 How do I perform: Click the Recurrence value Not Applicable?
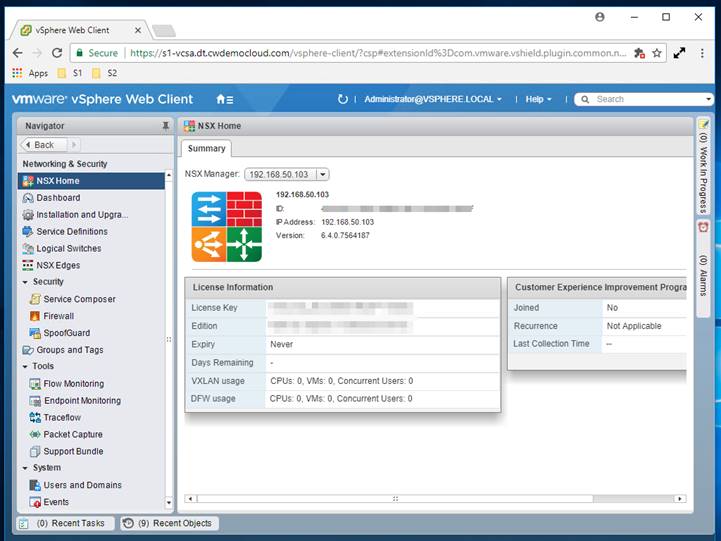point(634,326)
